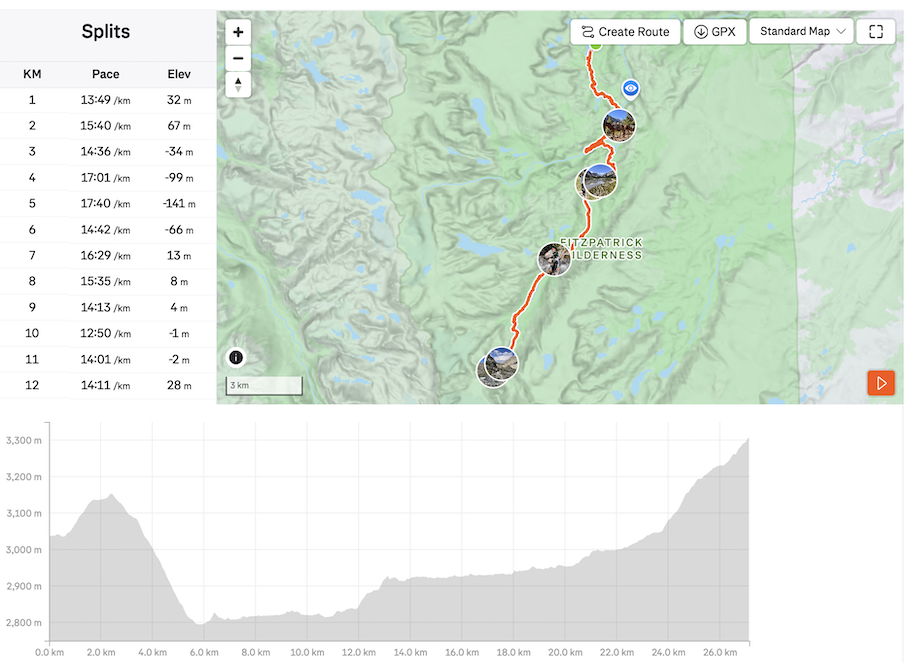Click the green start point marker

point(596,45)
